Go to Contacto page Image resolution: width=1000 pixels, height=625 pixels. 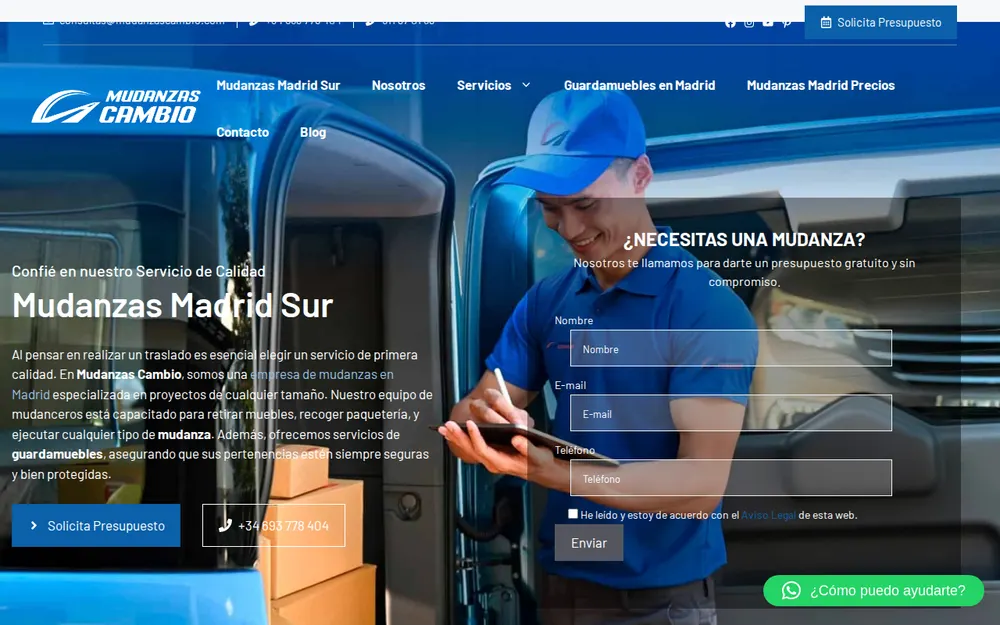click(x=242, y=132)
